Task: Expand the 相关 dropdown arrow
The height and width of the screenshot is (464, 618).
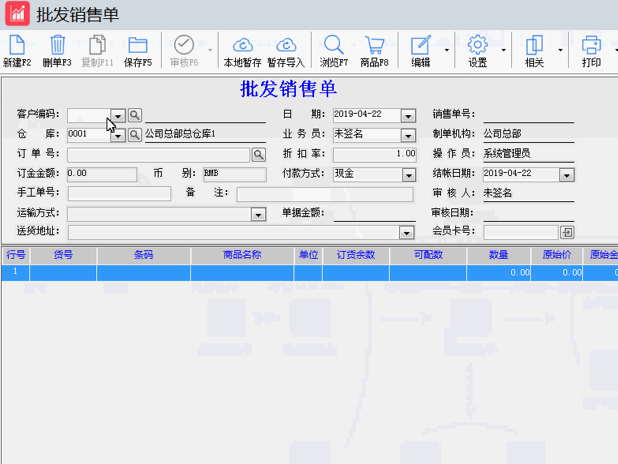Action: click(560, 50)
